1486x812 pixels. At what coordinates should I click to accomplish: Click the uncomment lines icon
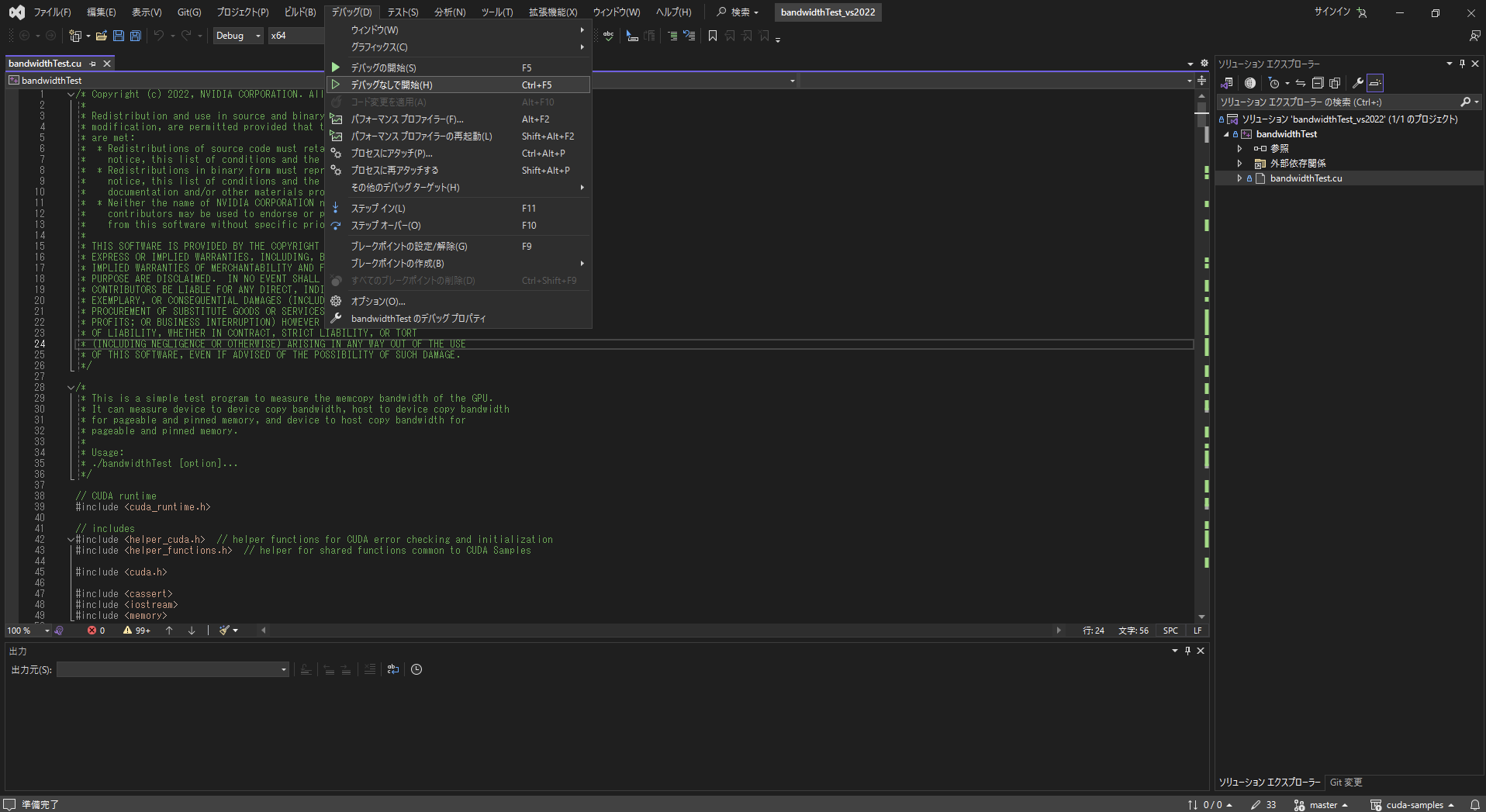coord(689,36)
